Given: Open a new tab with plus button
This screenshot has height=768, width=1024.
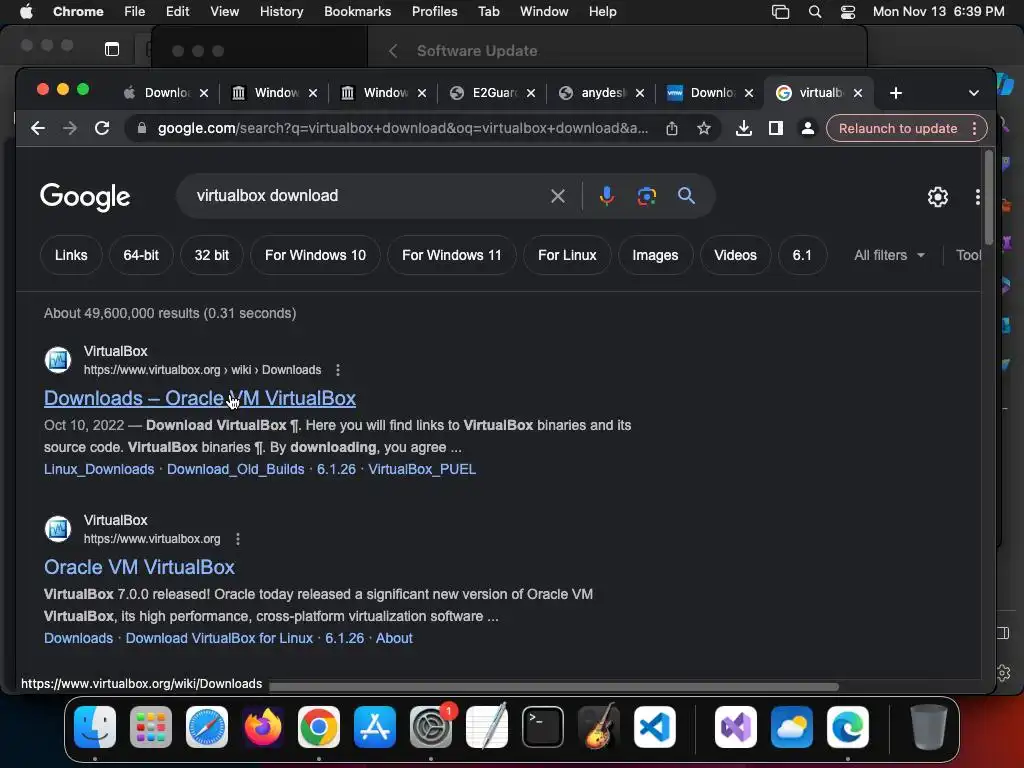Looking at the screenshot, I should pyautogui.click(x=895, y=93).
